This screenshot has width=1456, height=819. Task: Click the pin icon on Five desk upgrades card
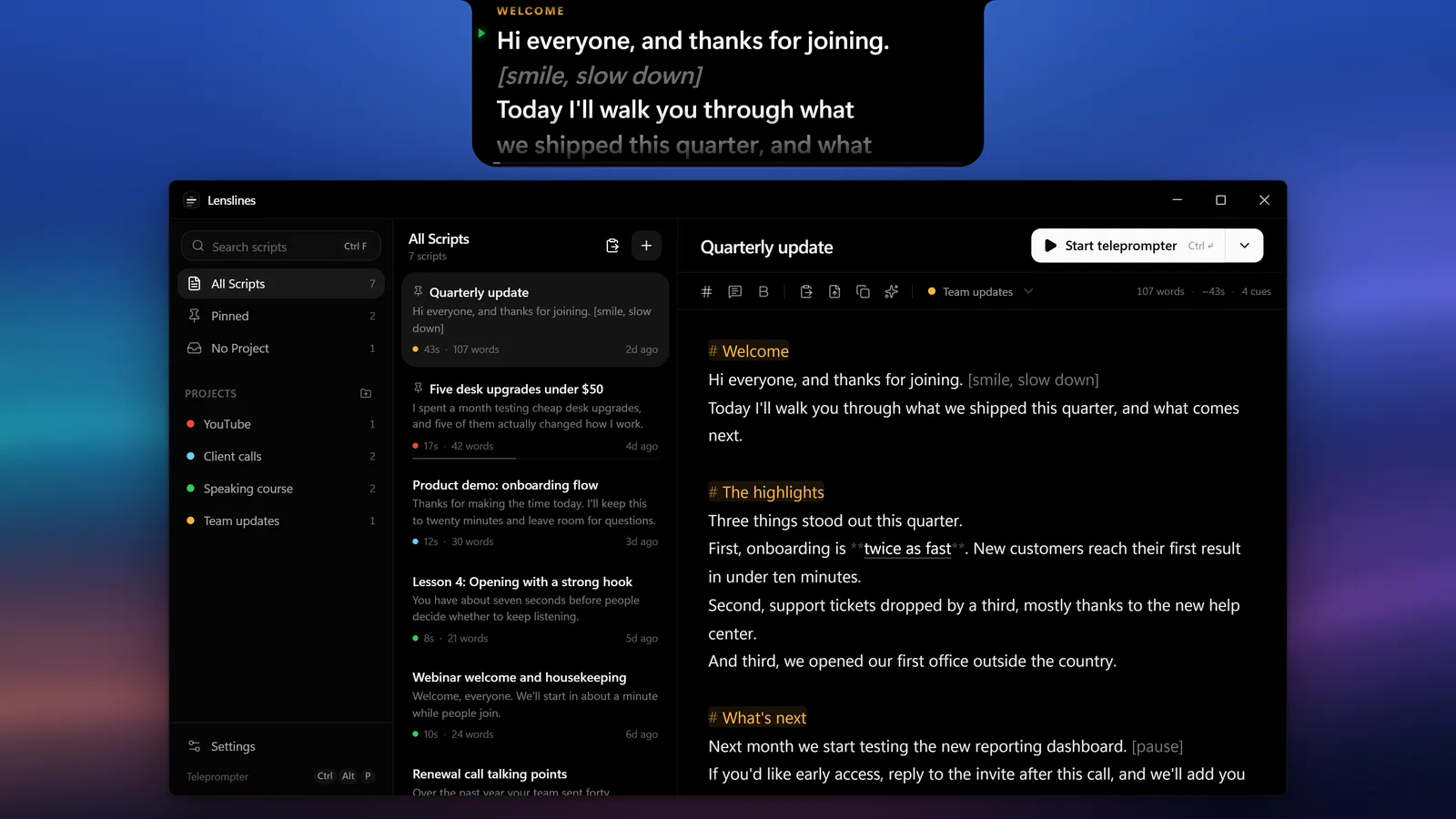click(418, 388)
